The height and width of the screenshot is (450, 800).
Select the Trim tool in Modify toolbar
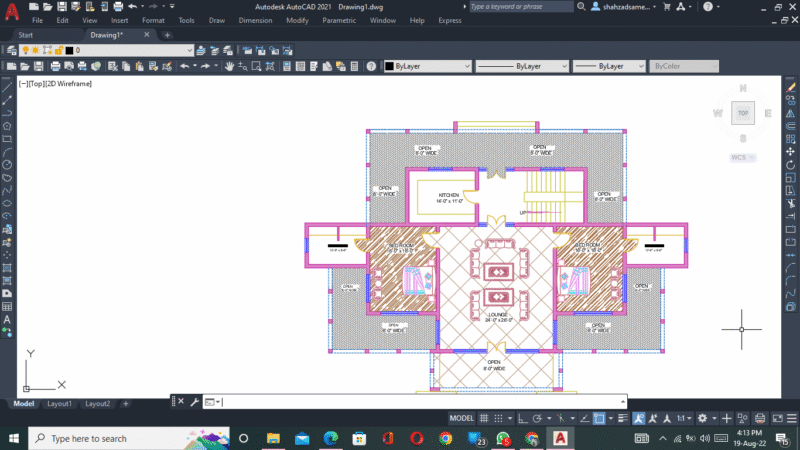(790, 204)
